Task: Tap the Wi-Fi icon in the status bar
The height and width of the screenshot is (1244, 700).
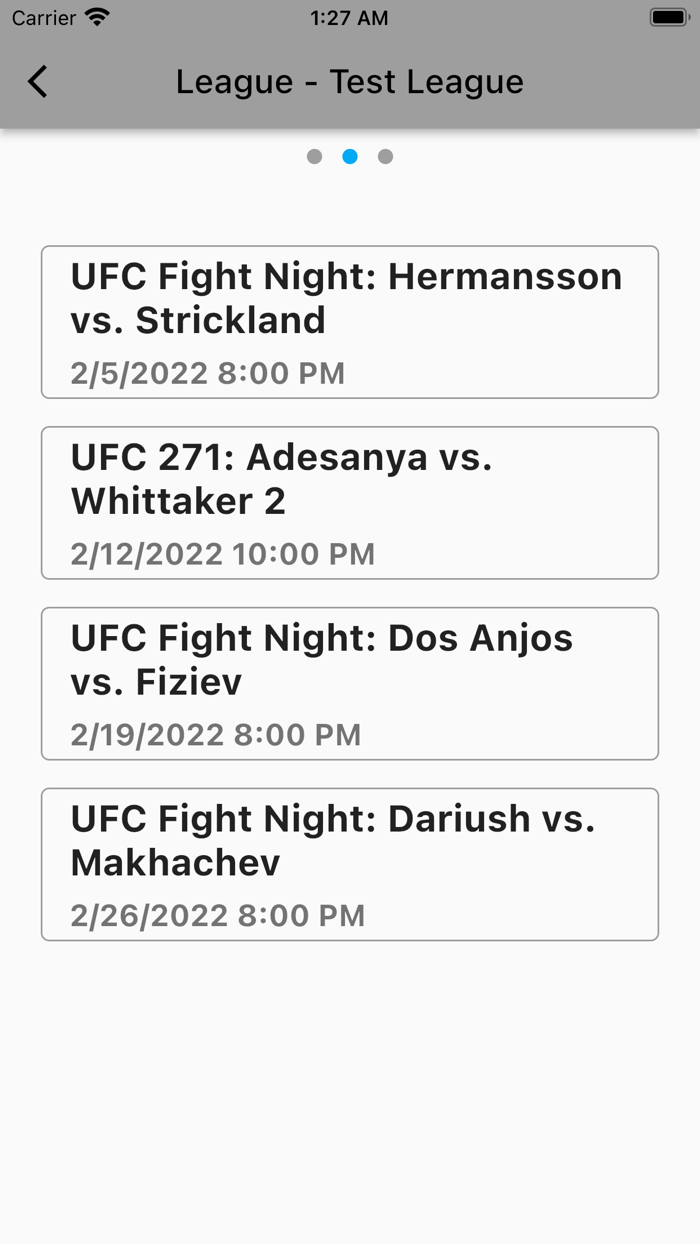Action: pos(97,17)
